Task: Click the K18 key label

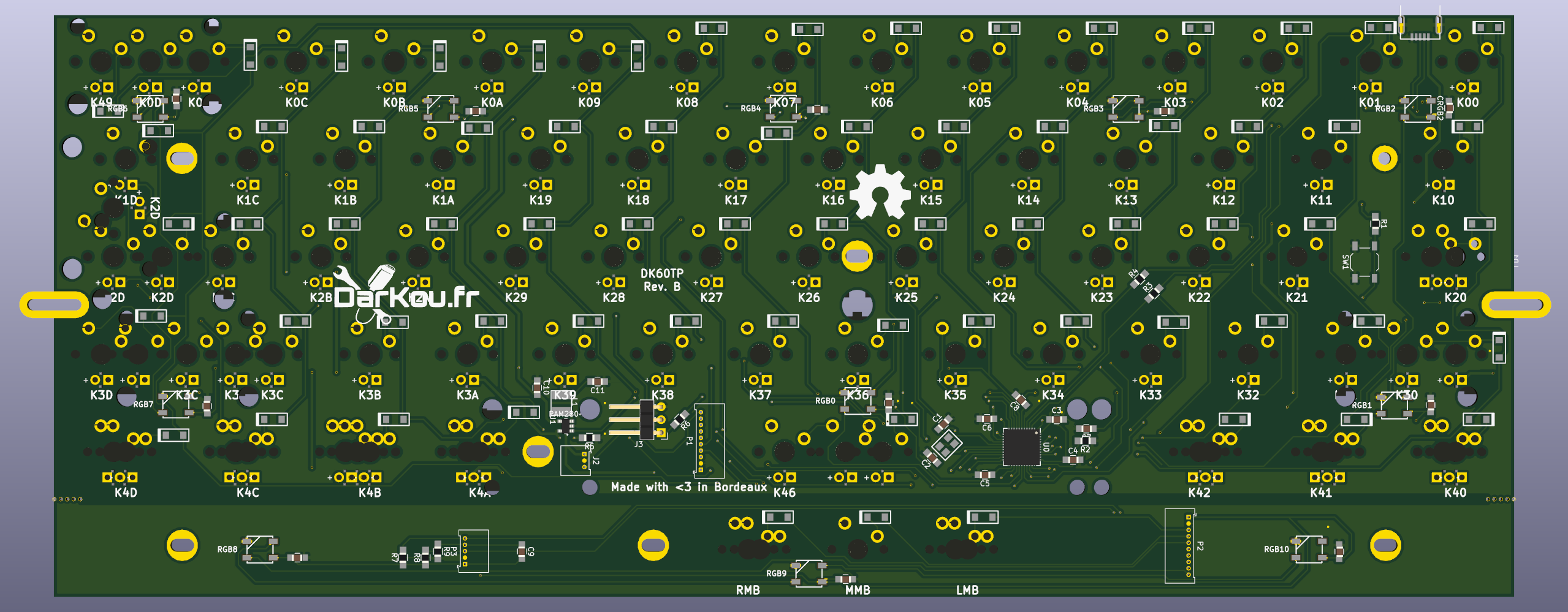Action: coord(638,200)
